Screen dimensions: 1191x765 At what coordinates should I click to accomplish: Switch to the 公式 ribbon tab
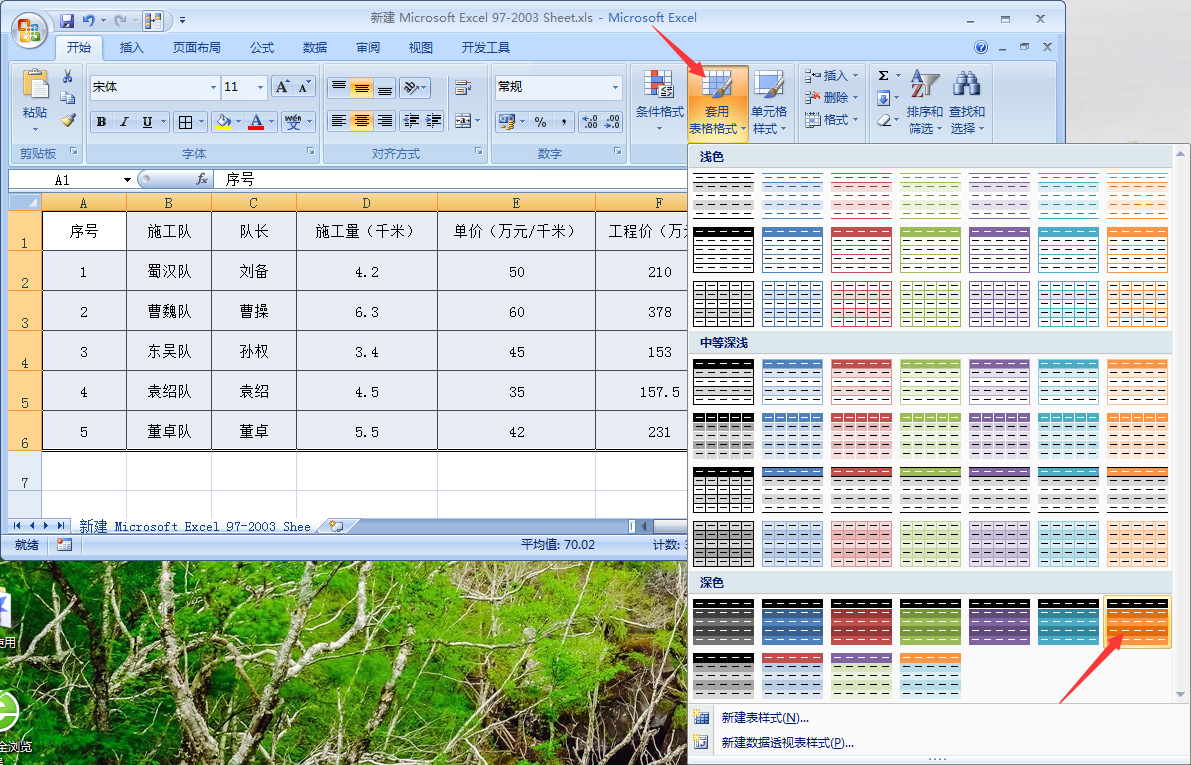(262, 47)
